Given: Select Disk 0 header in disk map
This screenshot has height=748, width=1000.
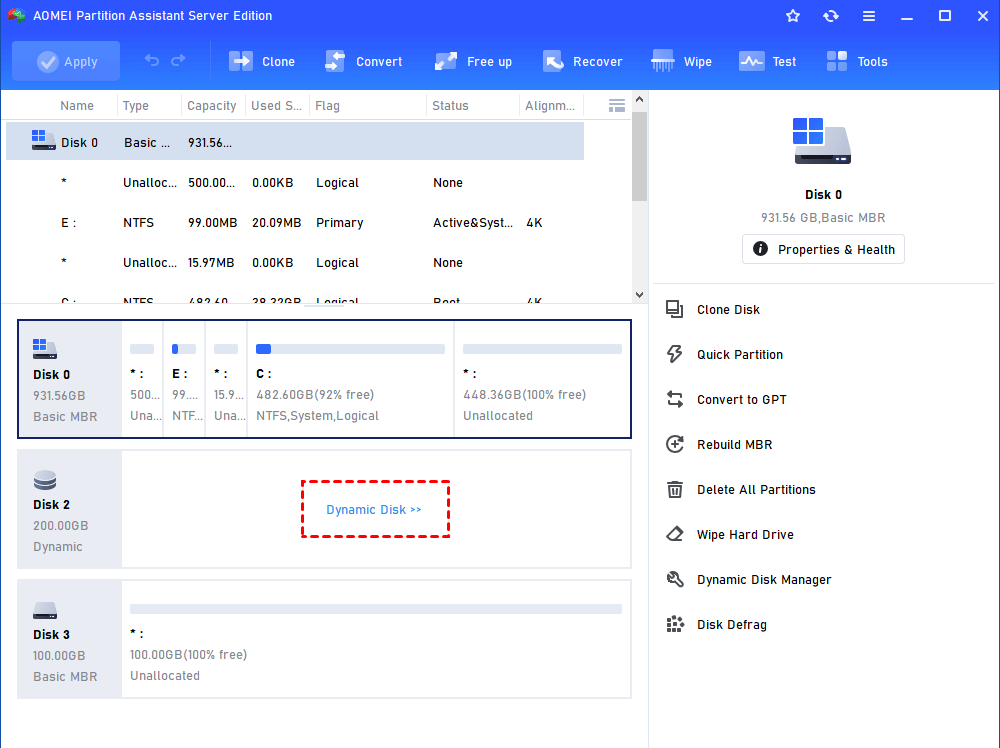Looking at the screenshot, I should (70, 379).
